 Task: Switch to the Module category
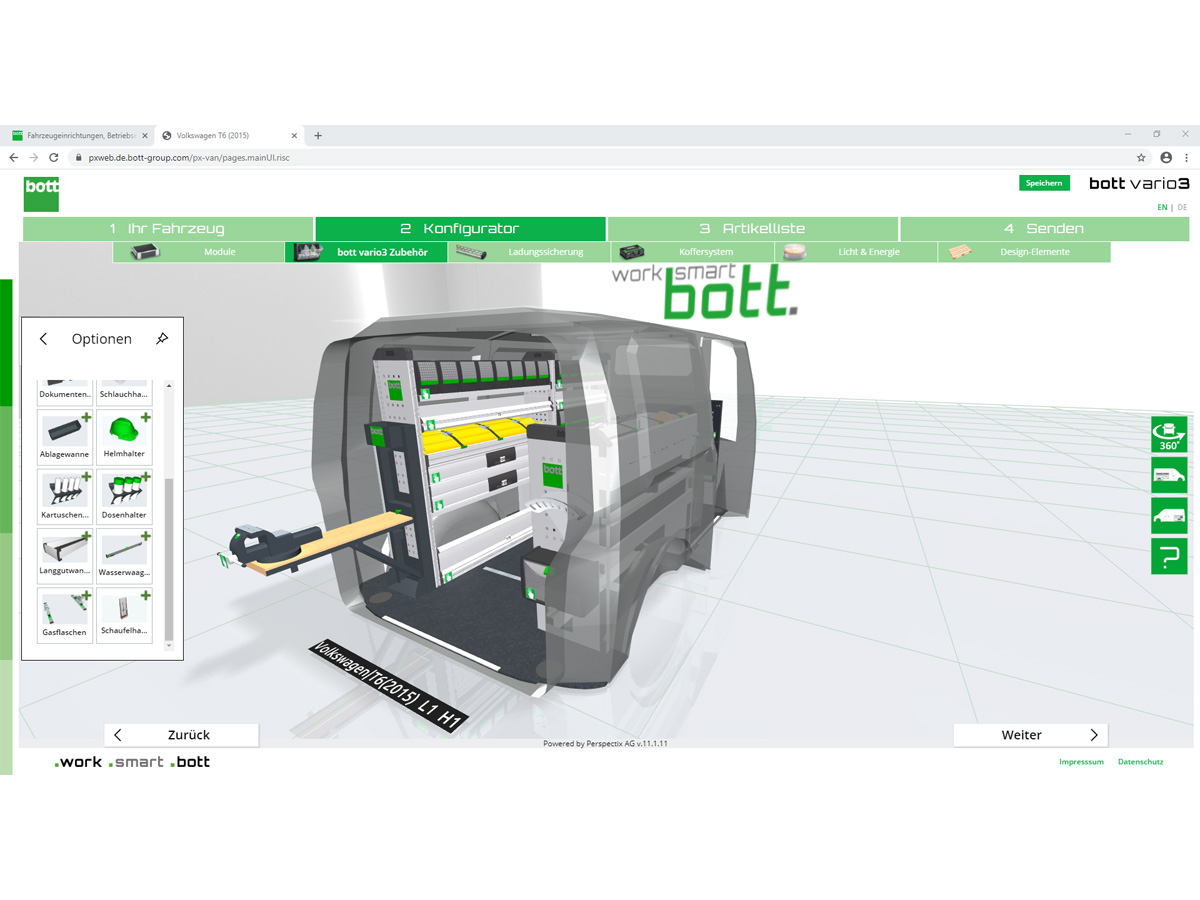coord(198,252)
